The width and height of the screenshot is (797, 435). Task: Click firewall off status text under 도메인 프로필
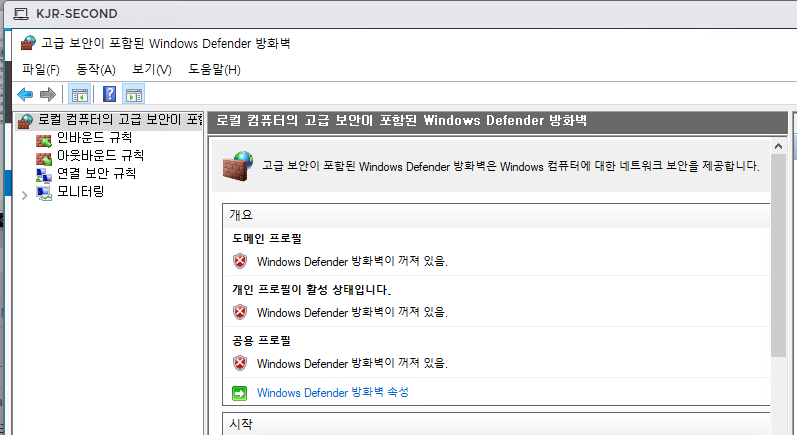[x=352, y=261]
